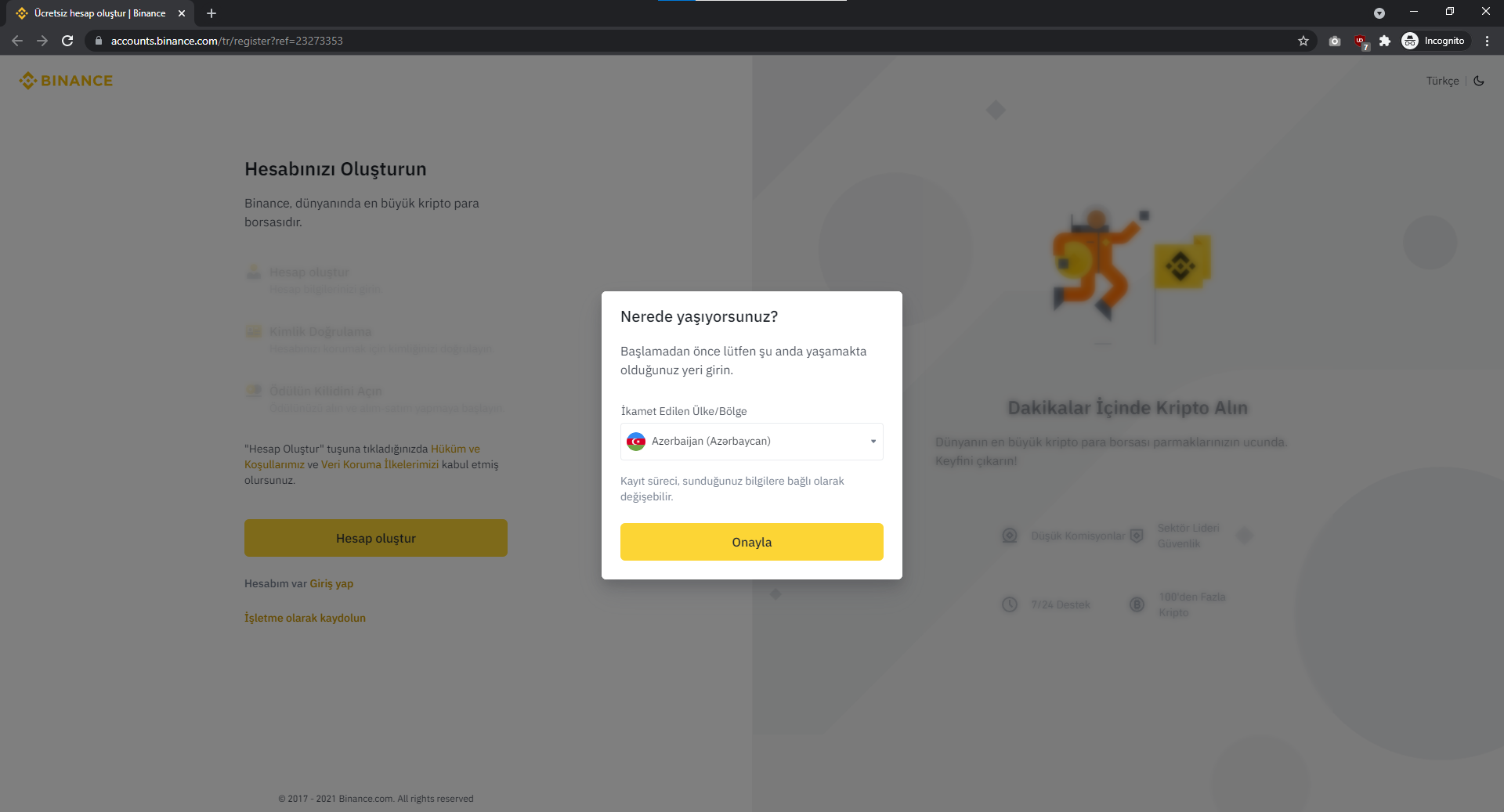Open the Extensions puzzle icon

point(1385,41)
